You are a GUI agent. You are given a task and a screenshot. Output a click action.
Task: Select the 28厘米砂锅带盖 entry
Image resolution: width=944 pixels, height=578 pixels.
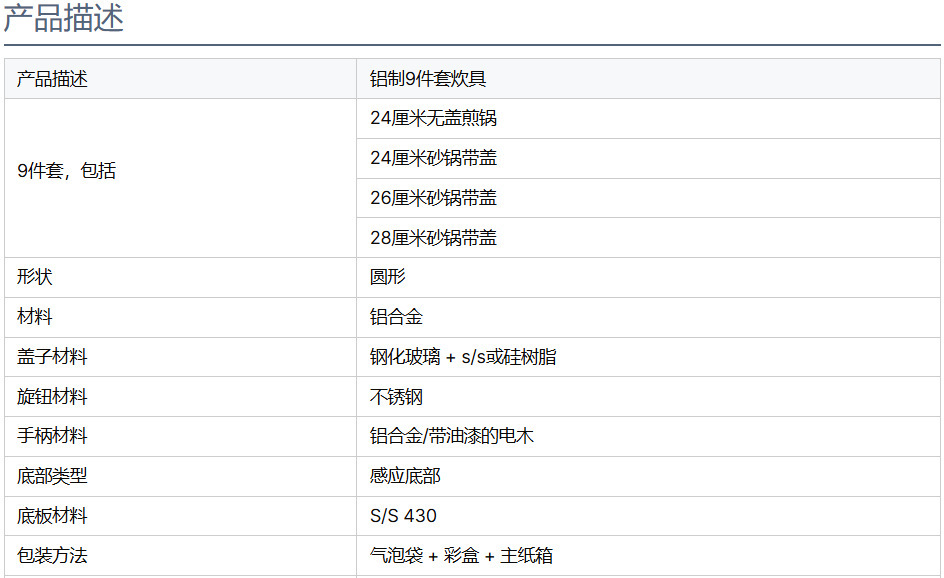click(x=648, y=238)
